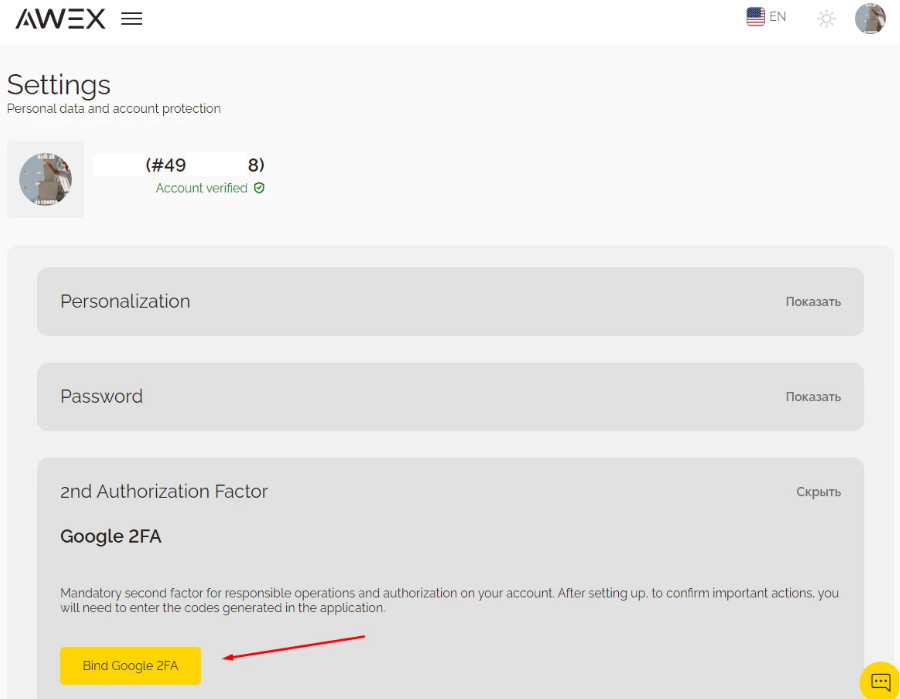Click the account ID number starting #49
Image resolution: width=900 pixels, height=699 pixels.
(x=205, y=165)
